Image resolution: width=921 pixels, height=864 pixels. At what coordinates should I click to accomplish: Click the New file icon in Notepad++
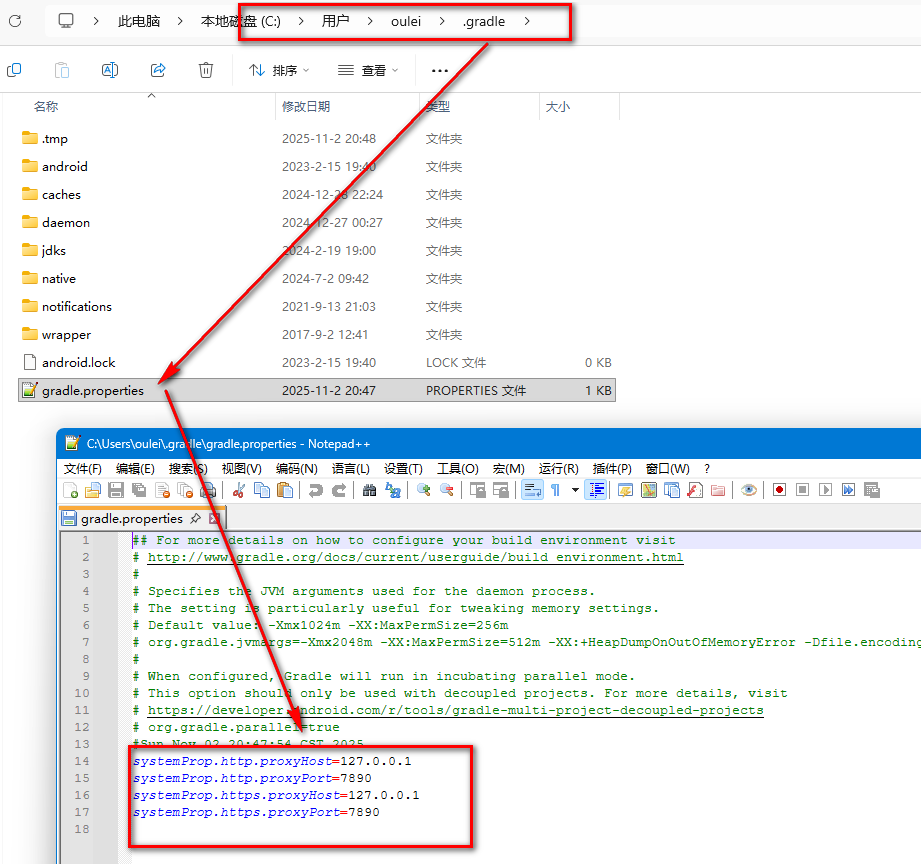point(71,490)
